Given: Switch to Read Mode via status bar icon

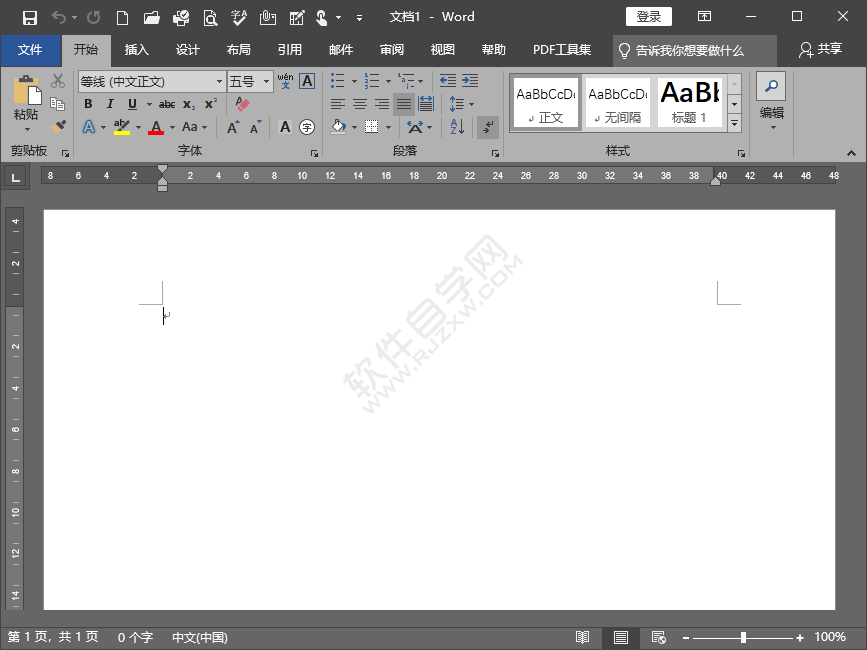Looking at the screenshot, I should point(583,637).
